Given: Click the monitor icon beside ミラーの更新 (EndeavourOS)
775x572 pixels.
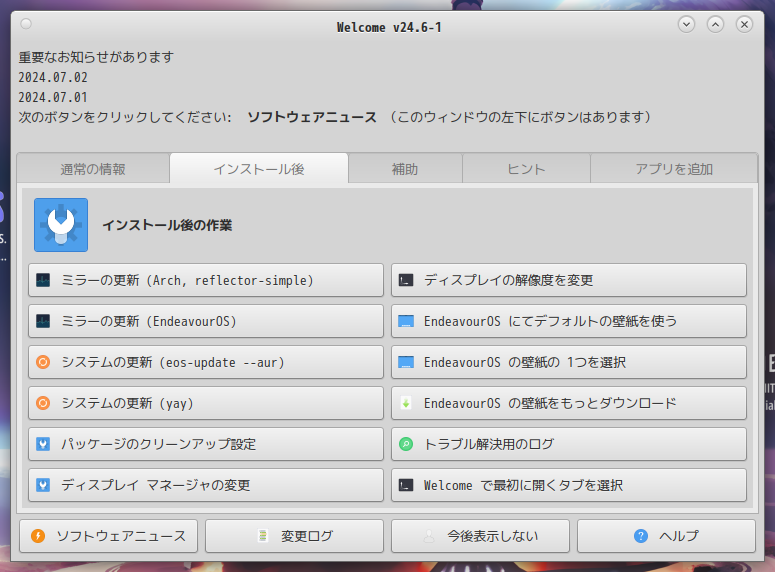Looking at the screenshot, I should pyautogui.click(x=43, y=321).
